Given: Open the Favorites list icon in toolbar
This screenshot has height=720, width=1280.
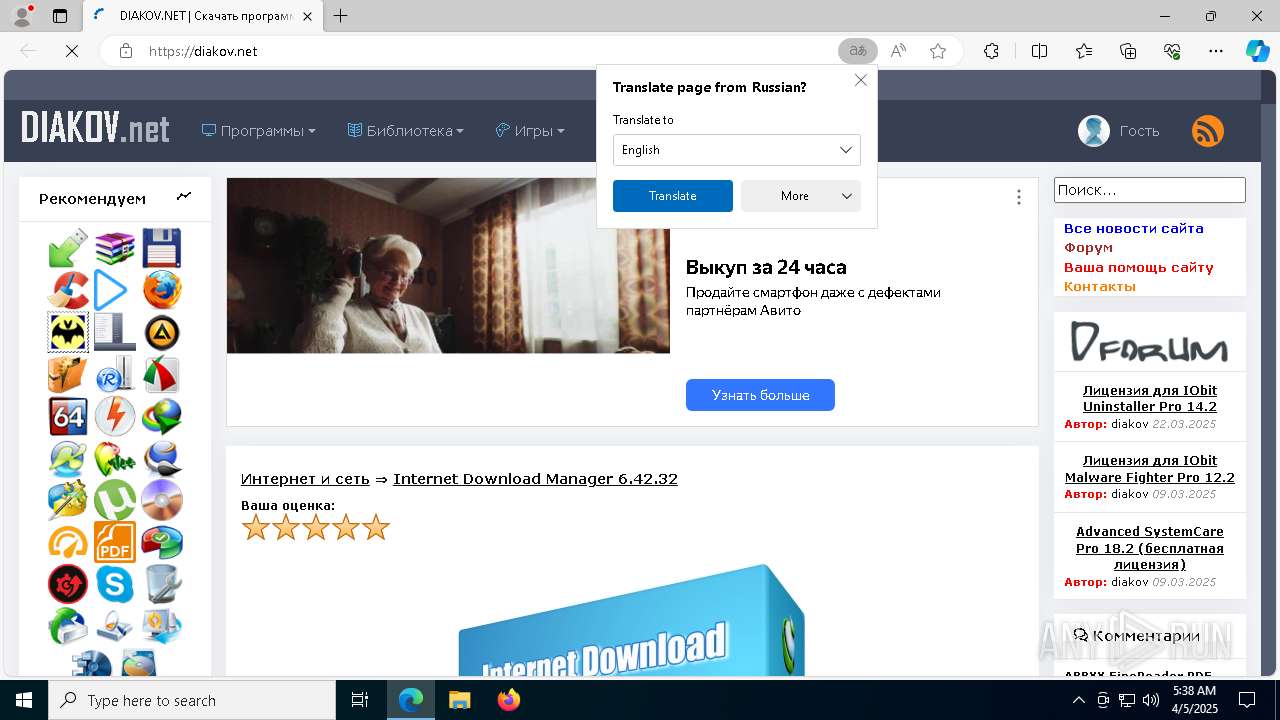Looking at the screenshot, I should point(1084,51).
